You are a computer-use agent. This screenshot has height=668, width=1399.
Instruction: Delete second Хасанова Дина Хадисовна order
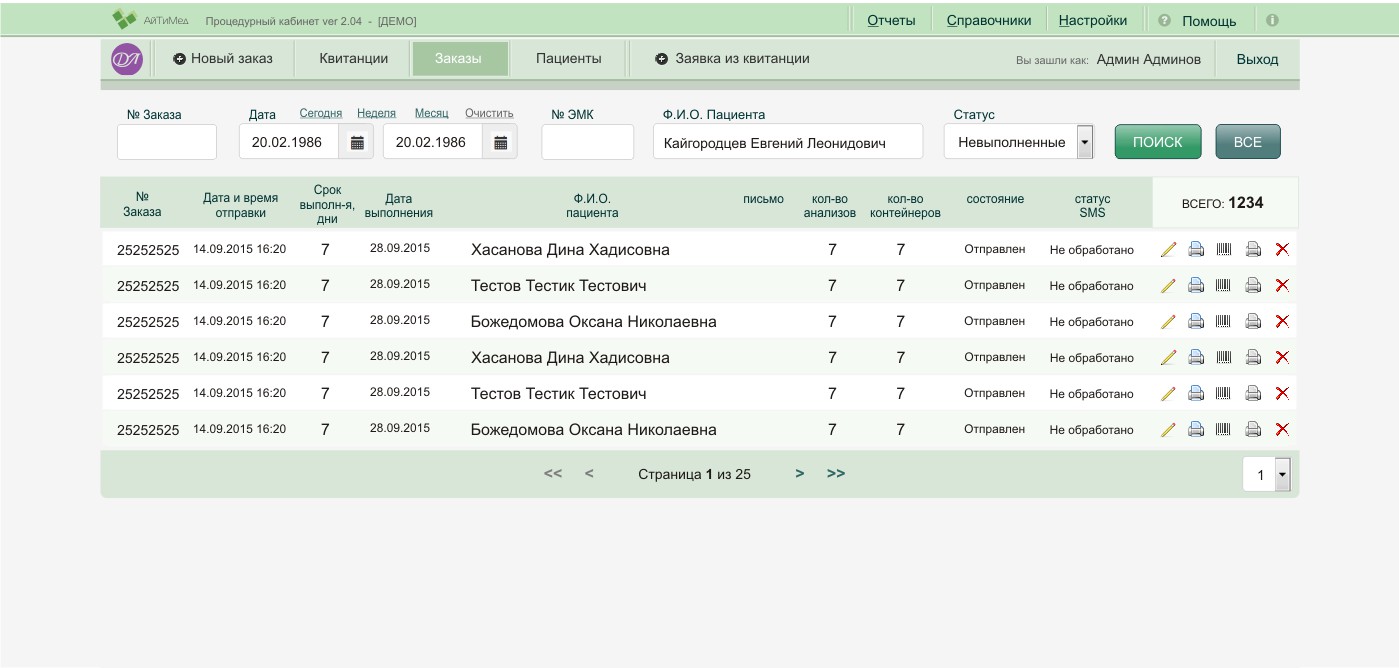(1282, 358)
